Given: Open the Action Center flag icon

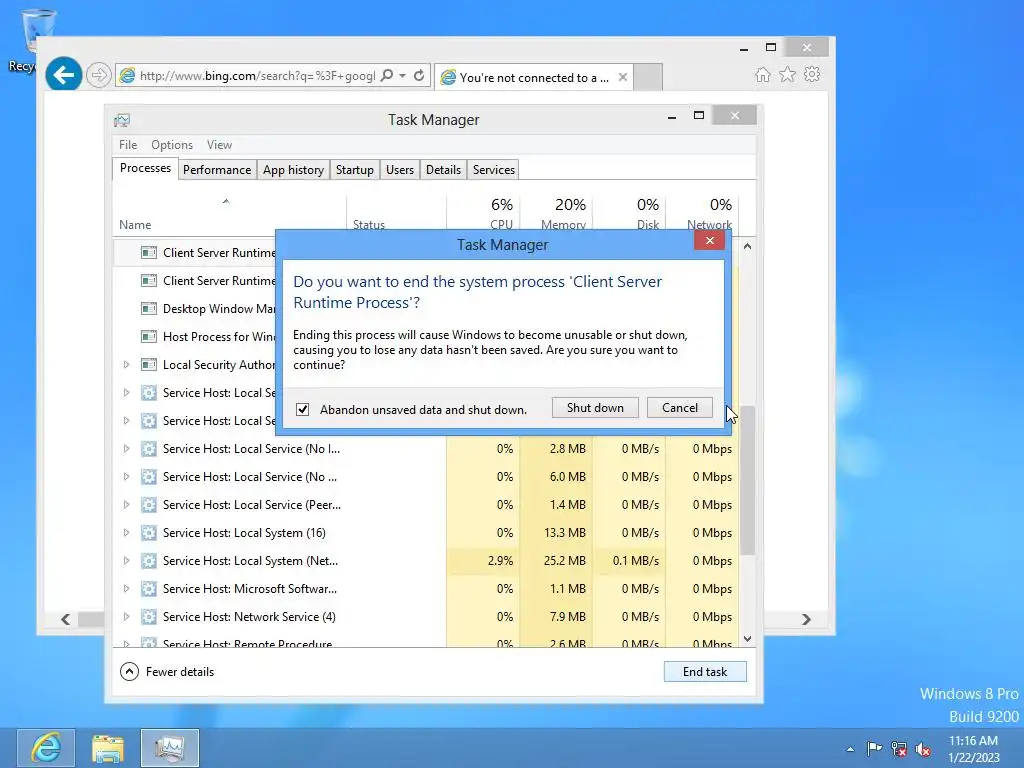Looking at the screenshot, I should click(874, 748).
